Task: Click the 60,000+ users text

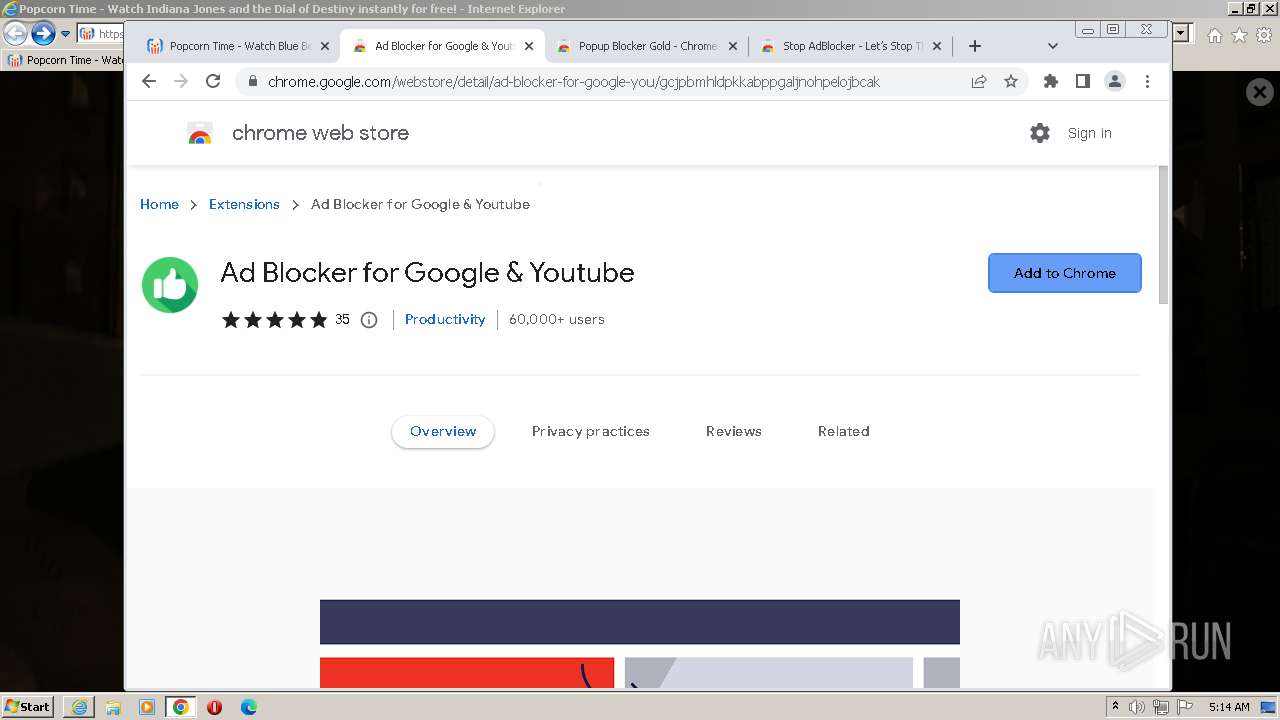Action: pos(557,320)
